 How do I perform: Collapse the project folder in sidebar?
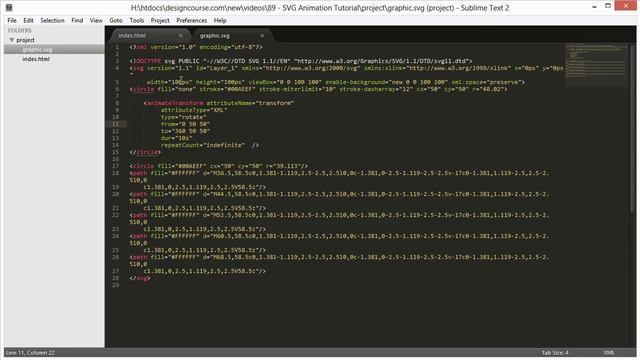click(12, 40)
